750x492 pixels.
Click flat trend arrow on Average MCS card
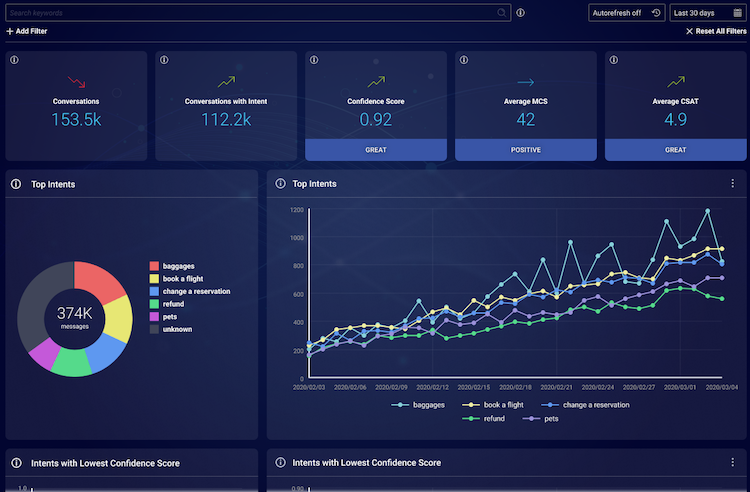tap(526, 82)
